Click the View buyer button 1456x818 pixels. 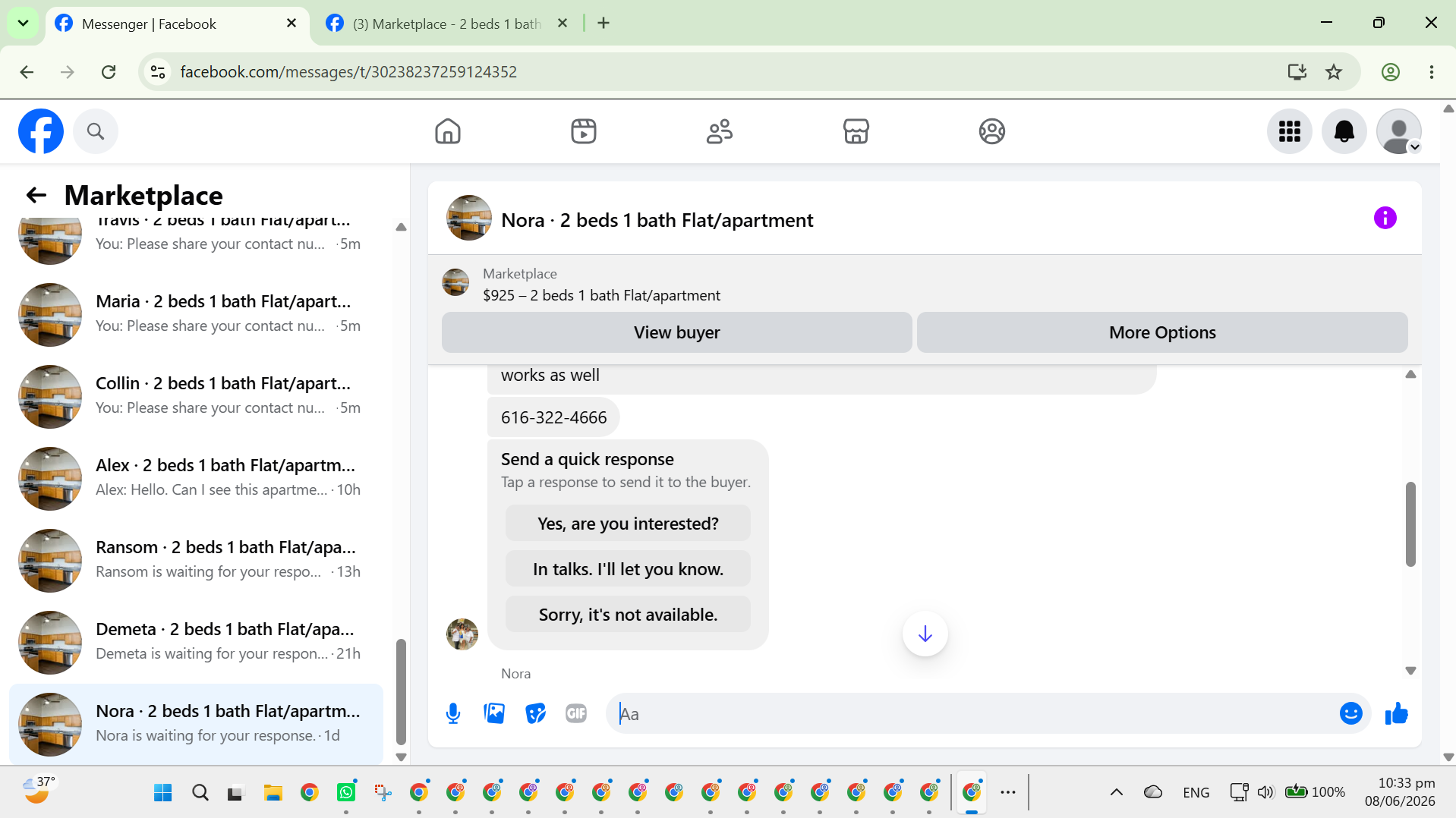677,332
